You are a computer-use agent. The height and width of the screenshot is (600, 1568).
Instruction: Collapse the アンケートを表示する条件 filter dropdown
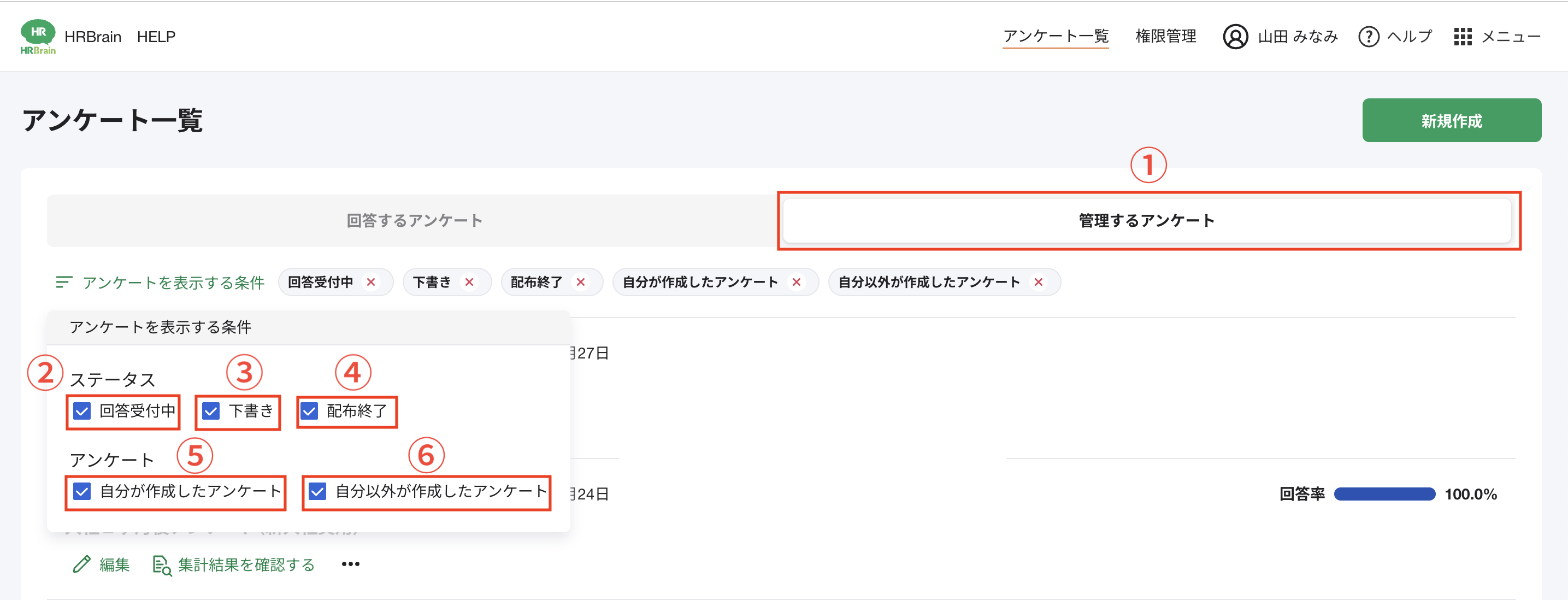pos(160,283)
